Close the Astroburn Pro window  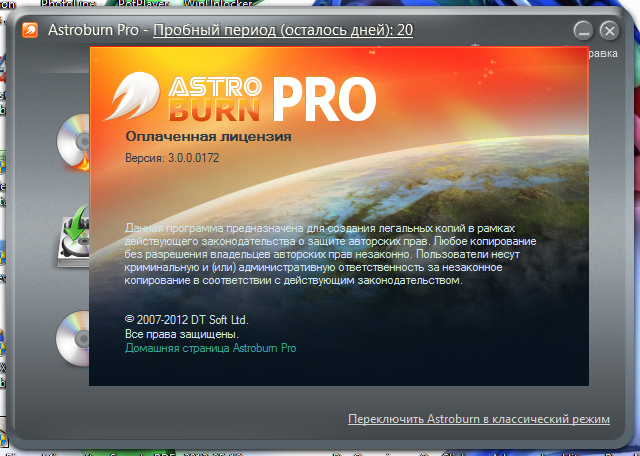click(608, 31)
